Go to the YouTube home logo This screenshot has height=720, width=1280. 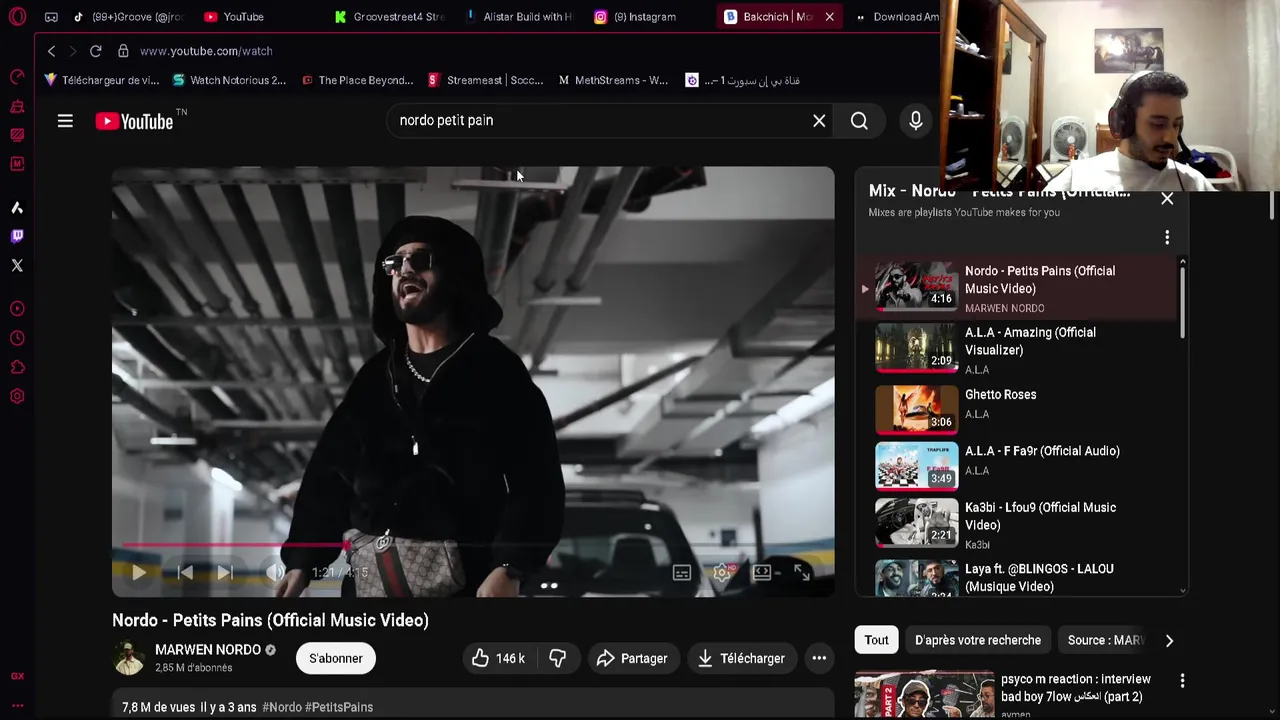point(135,121)
